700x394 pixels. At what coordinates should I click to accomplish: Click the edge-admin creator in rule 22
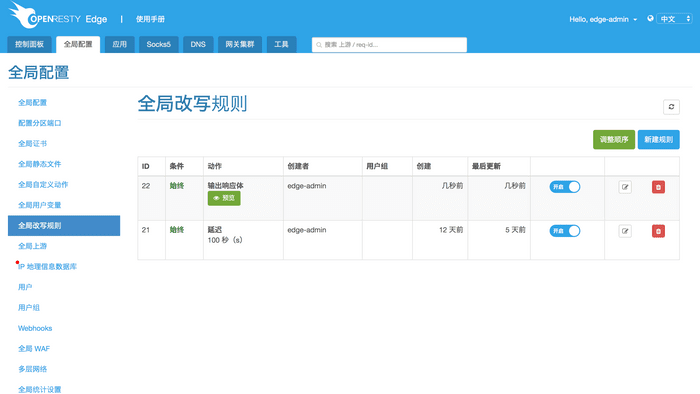[x=307, y=186]
